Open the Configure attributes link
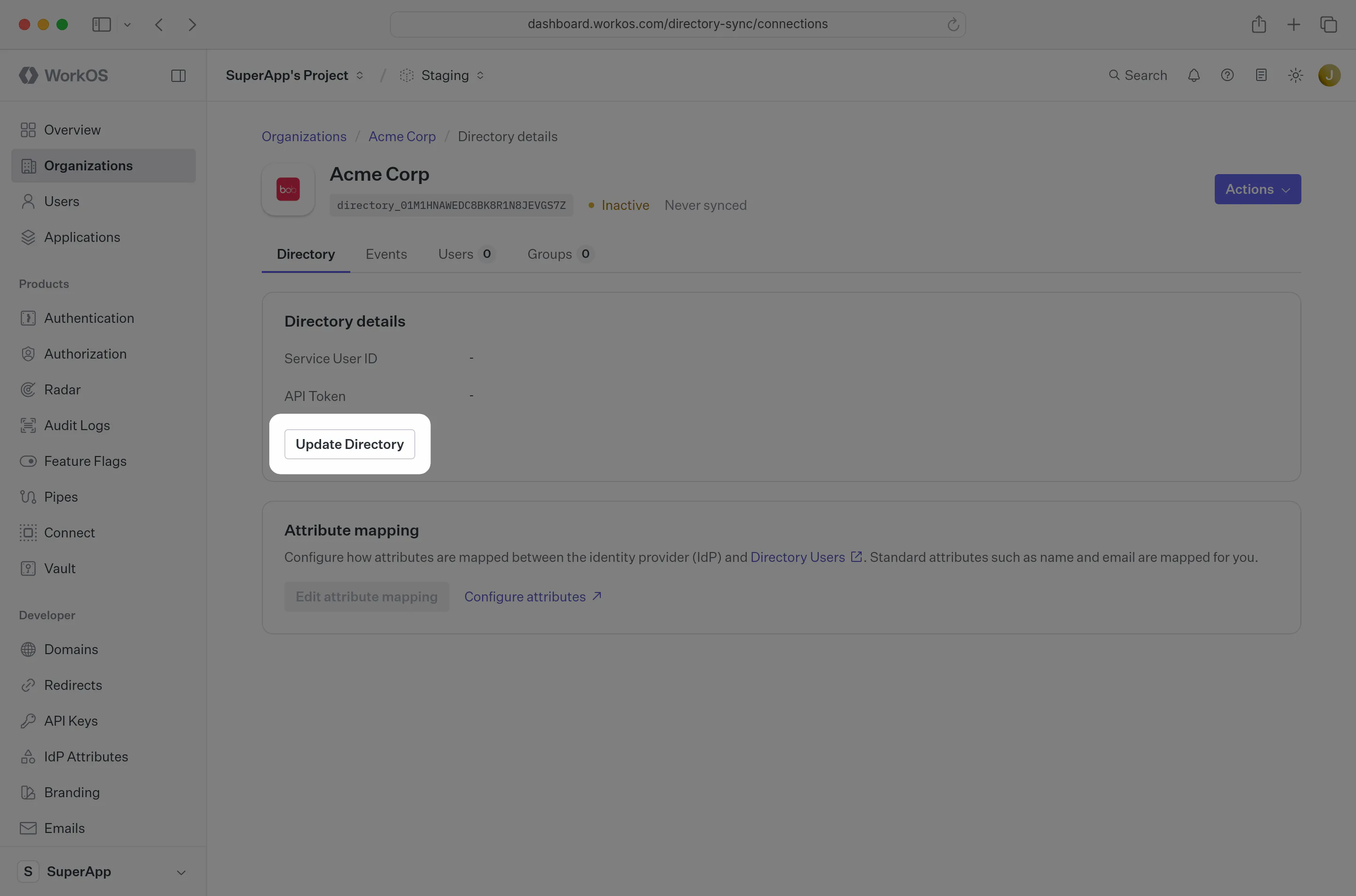The image size is (1356, 896). tap(533, 597)
